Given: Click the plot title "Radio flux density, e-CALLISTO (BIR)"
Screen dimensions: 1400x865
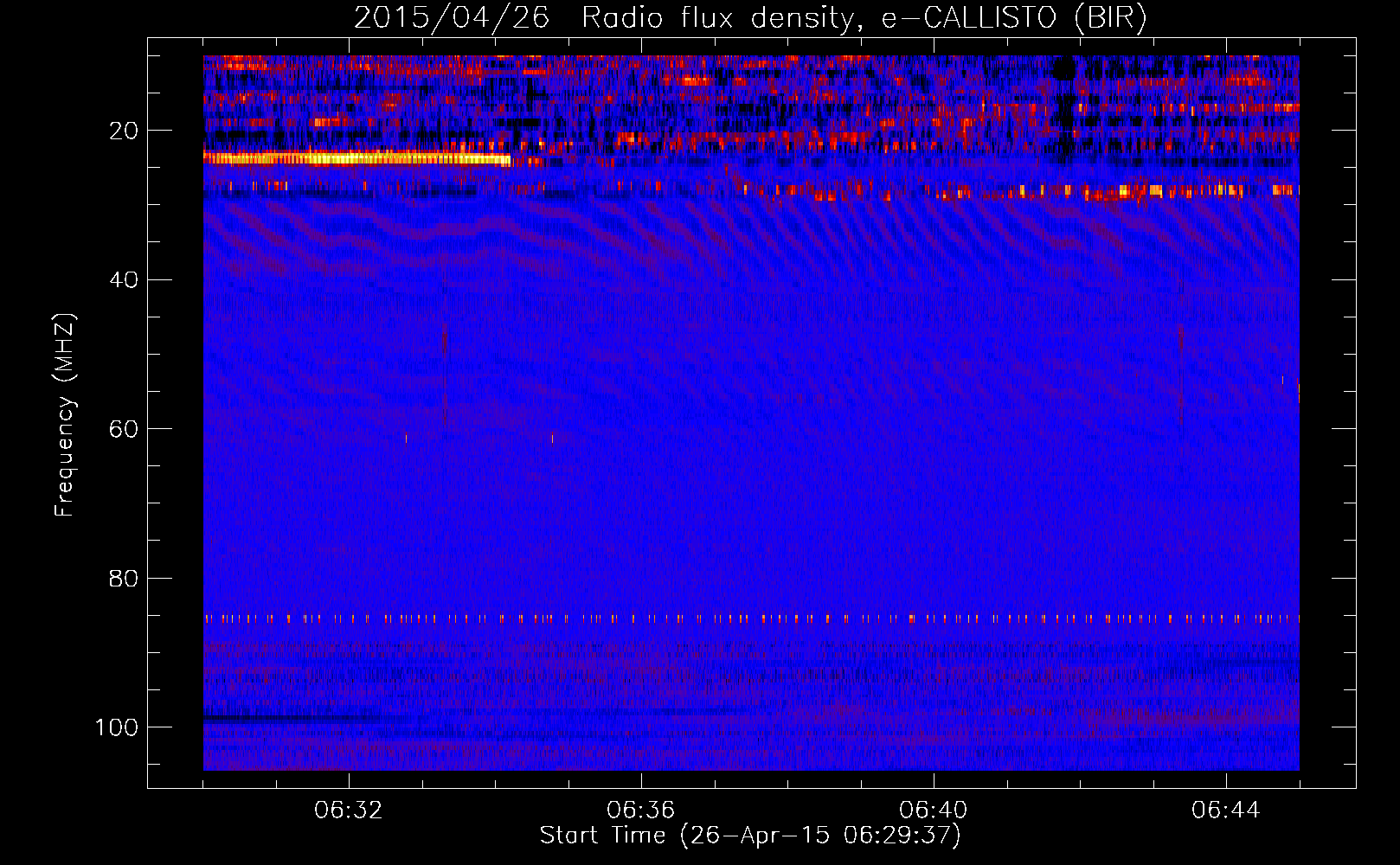Looking at the screenshot, I should [864, 18].
